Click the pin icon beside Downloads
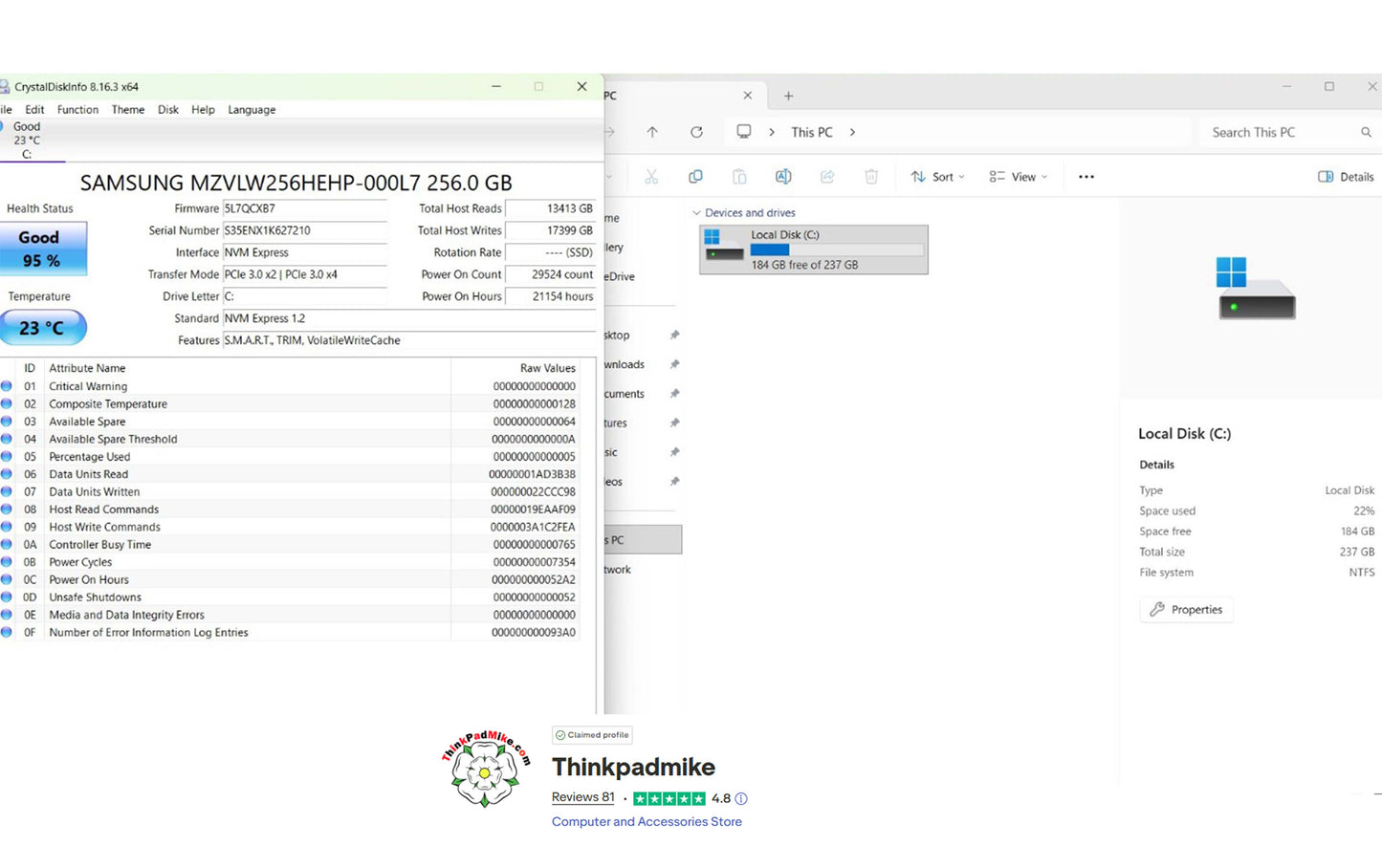The image size is (1382, 868). click(674, 364)
